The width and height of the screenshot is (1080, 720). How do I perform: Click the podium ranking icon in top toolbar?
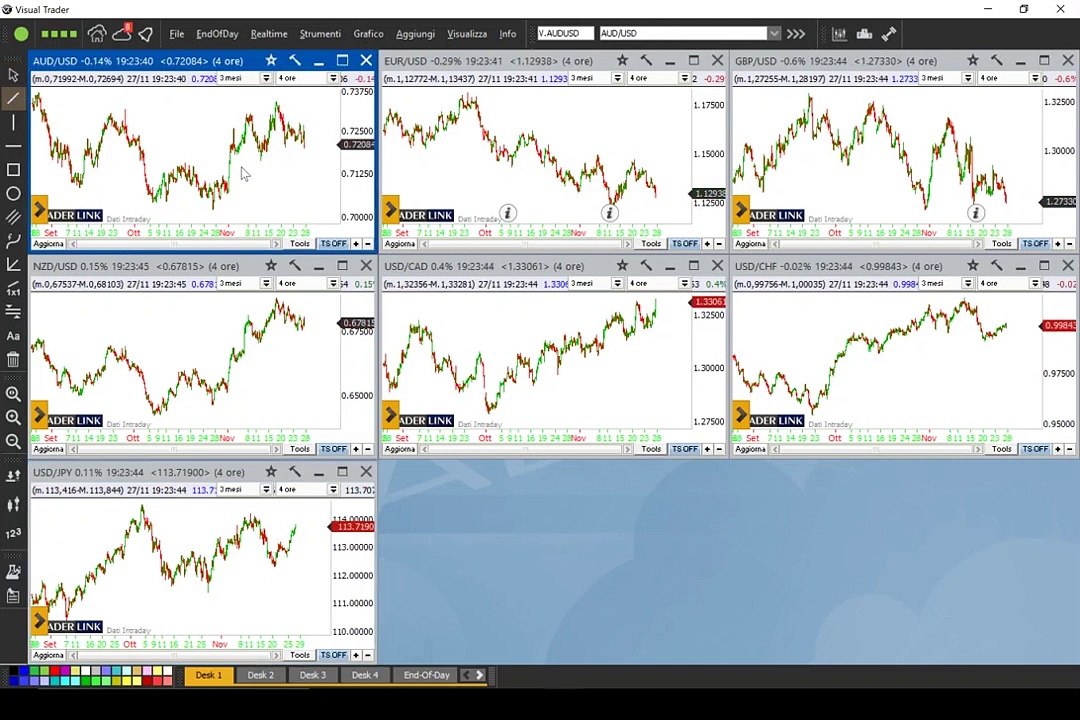pos(864,34)
